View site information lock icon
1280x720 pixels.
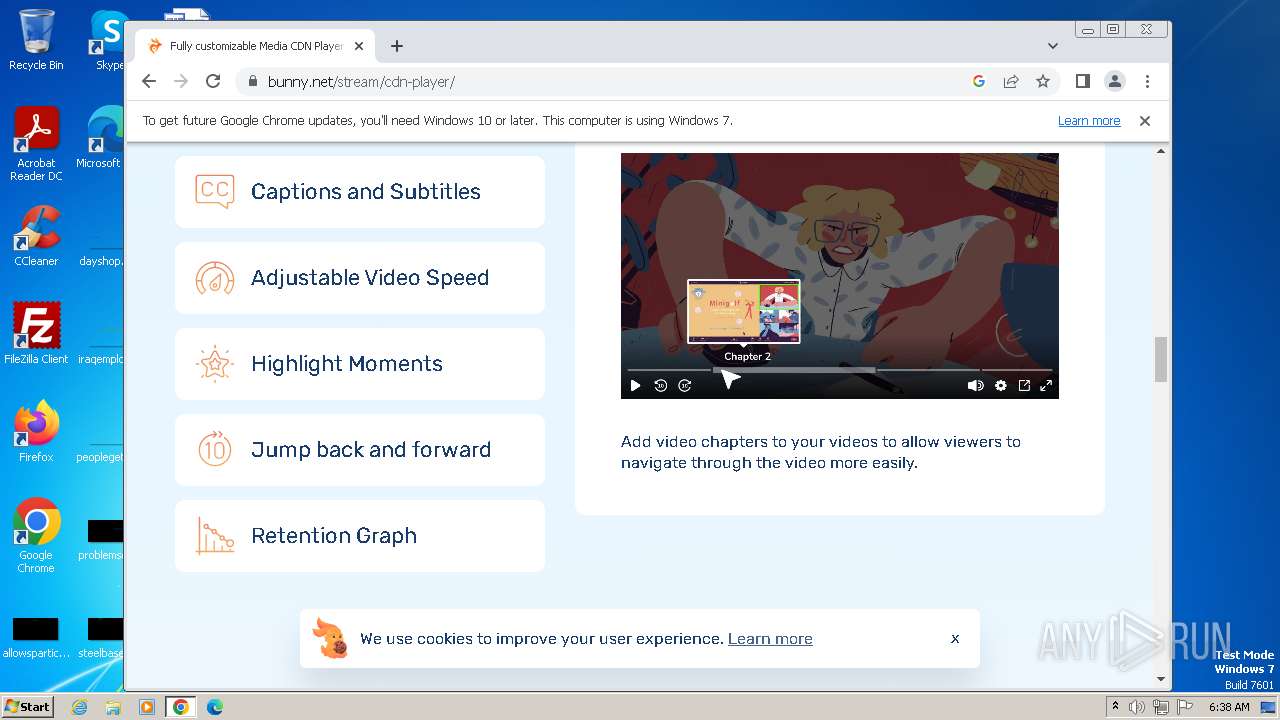point(251,82)
